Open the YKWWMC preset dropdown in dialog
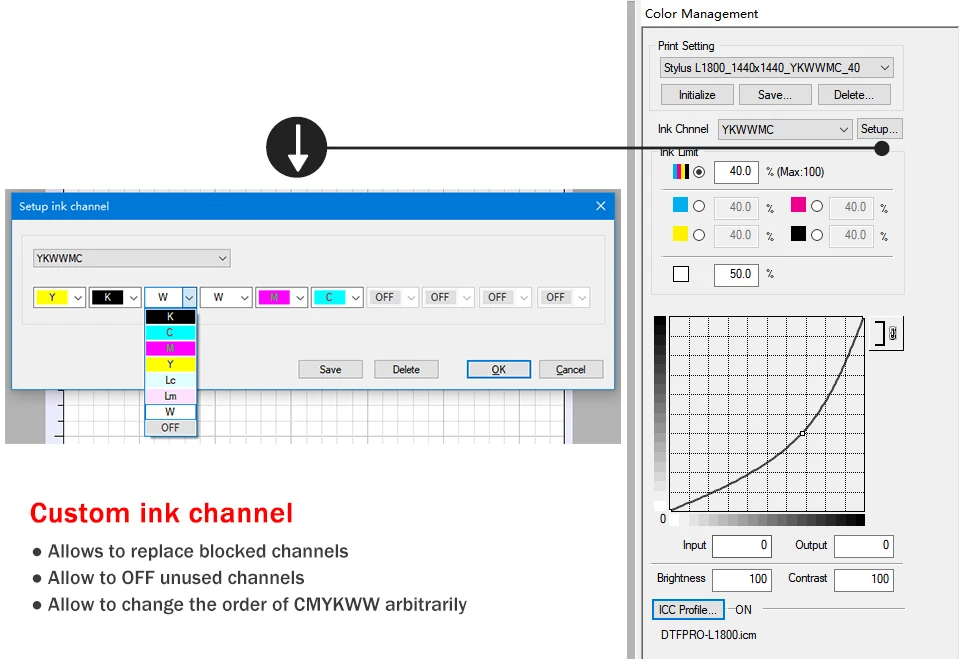Viewport: 960px width, 659px height. pos(132,258)
